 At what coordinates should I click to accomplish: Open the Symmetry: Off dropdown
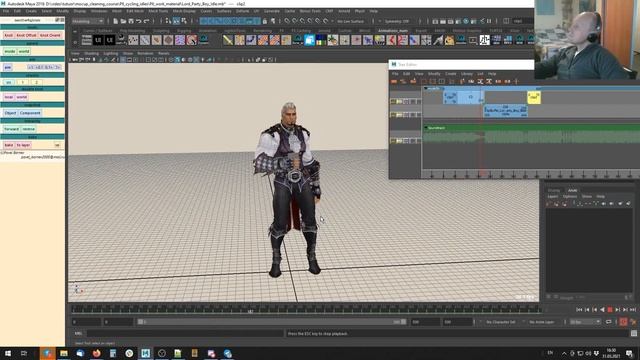pyautogui.click(x=397, y=21)
